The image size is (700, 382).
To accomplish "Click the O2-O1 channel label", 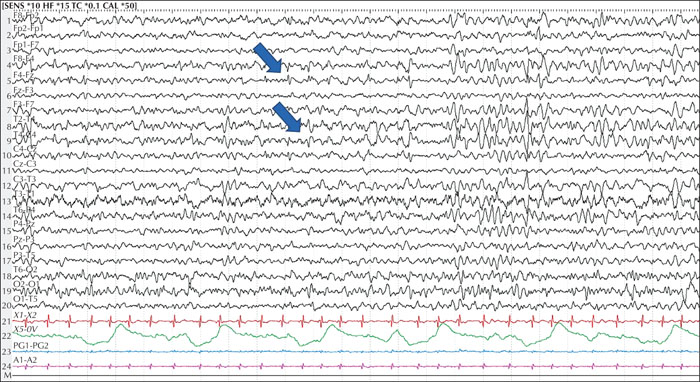I will 25,284.
